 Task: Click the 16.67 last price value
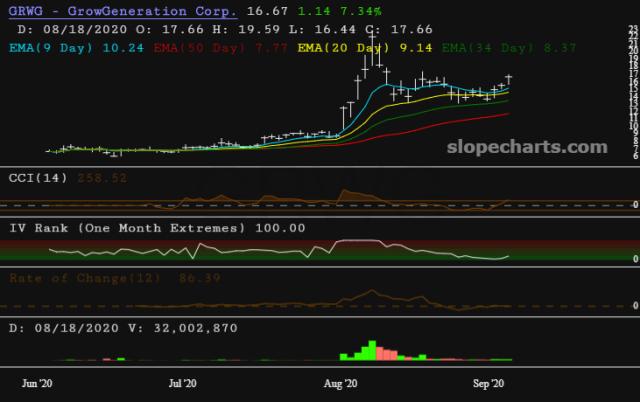click(x=266, y=11)
